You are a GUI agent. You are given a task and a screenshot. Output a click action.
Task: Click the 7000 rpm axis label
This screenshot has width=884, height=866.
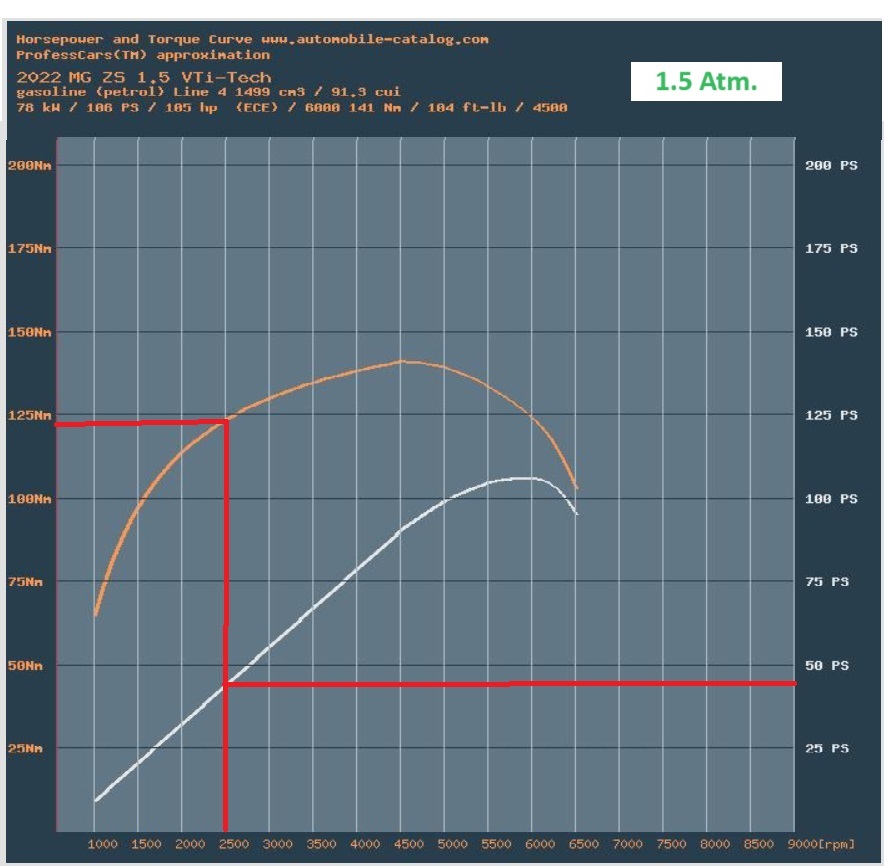[627, 844]
